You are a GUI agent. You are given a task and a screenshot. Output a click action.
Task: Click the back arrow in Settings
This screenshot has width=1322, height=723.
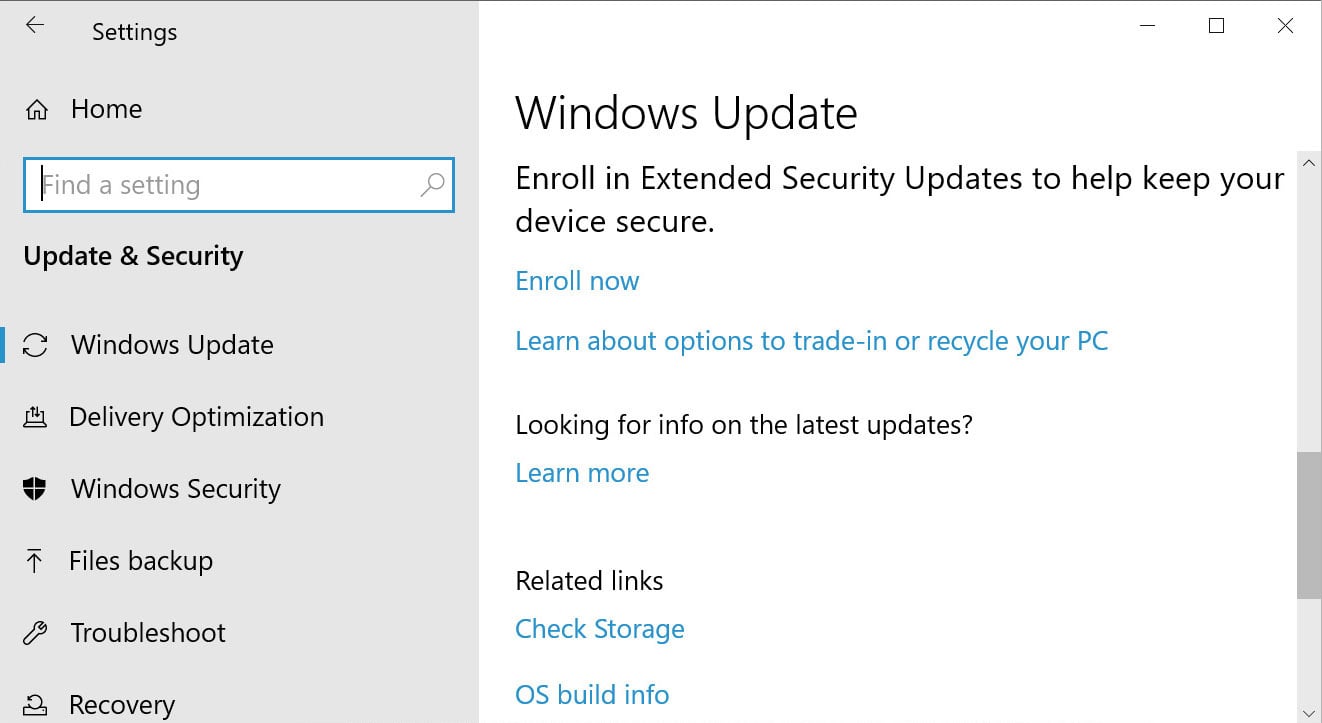[x=34, y=25]
